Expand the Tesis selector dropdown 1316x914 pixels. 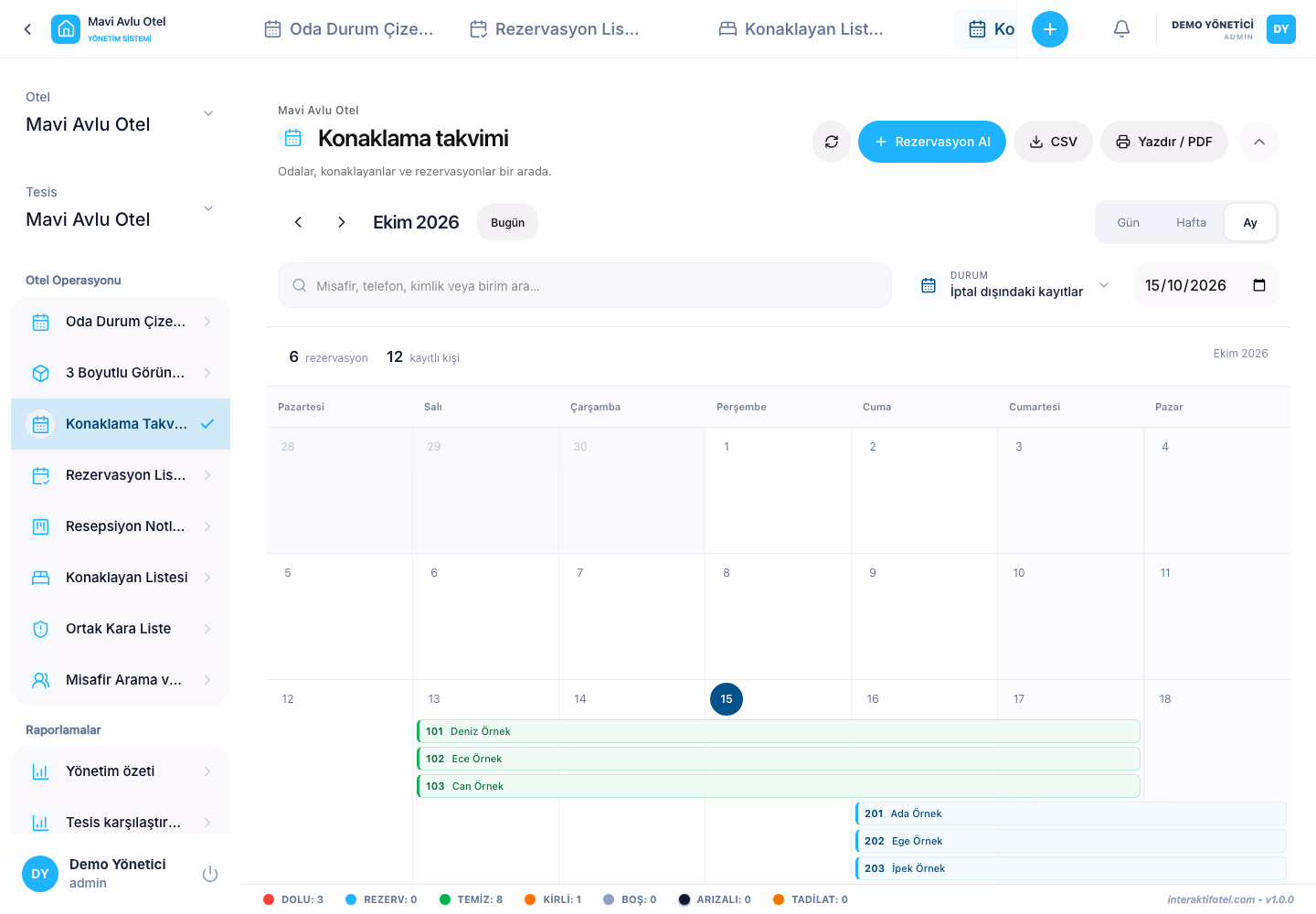click(x=121, y=208)
